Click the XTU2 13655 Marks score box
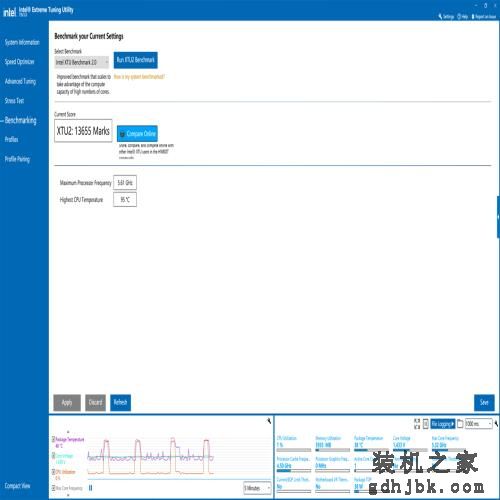 click(83, 131)
